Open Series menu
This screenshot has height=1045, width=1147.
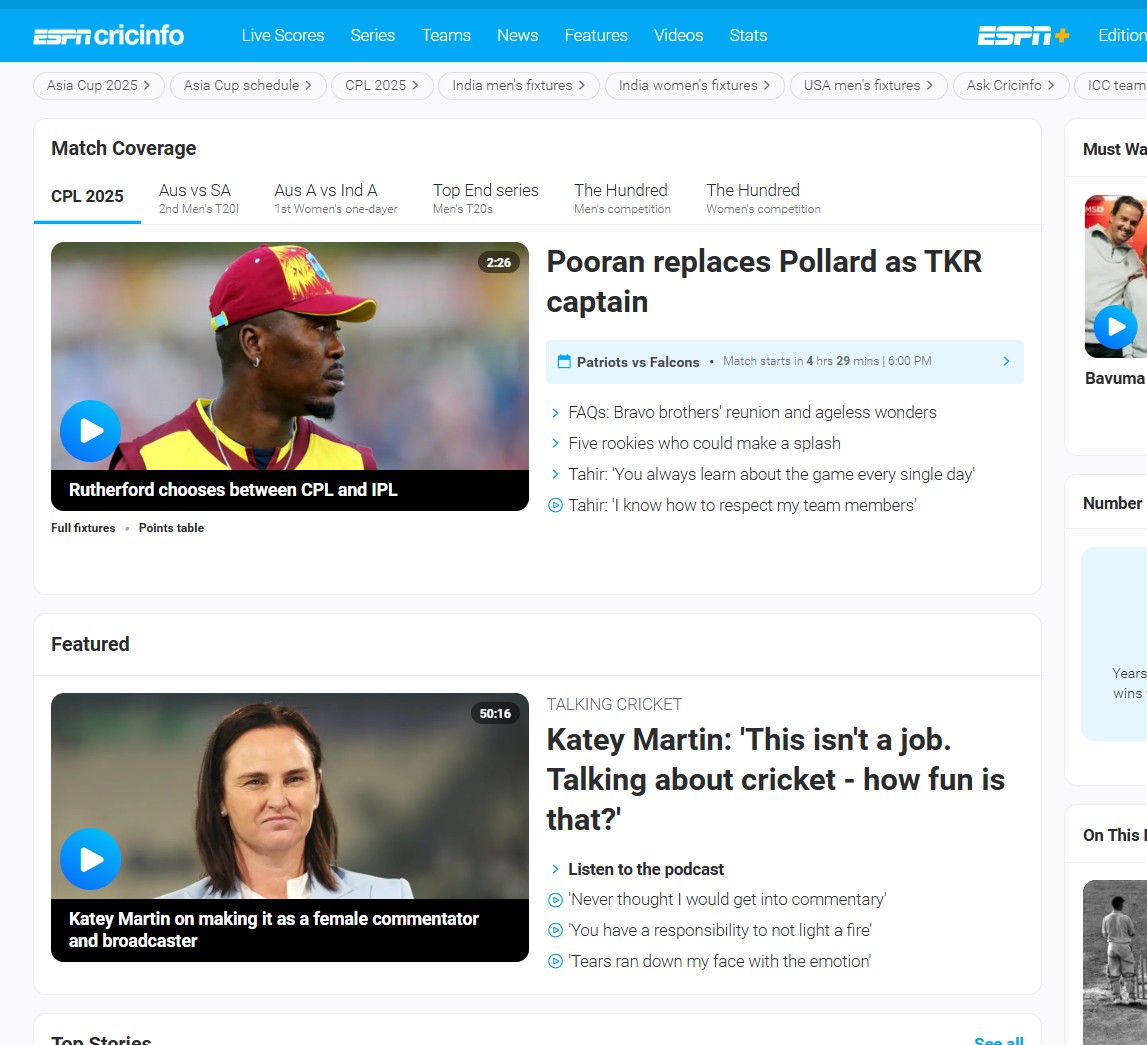(372, 35)
